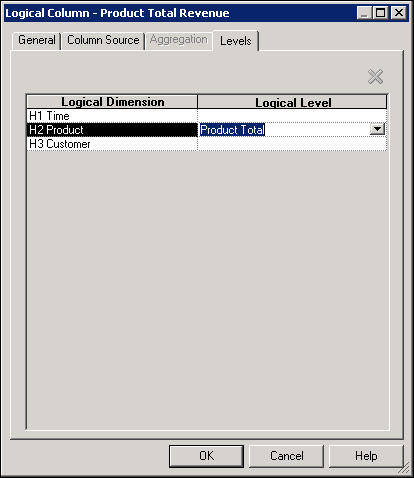
Task: Open the Column Source tab
Action: (x=103, y=40)
